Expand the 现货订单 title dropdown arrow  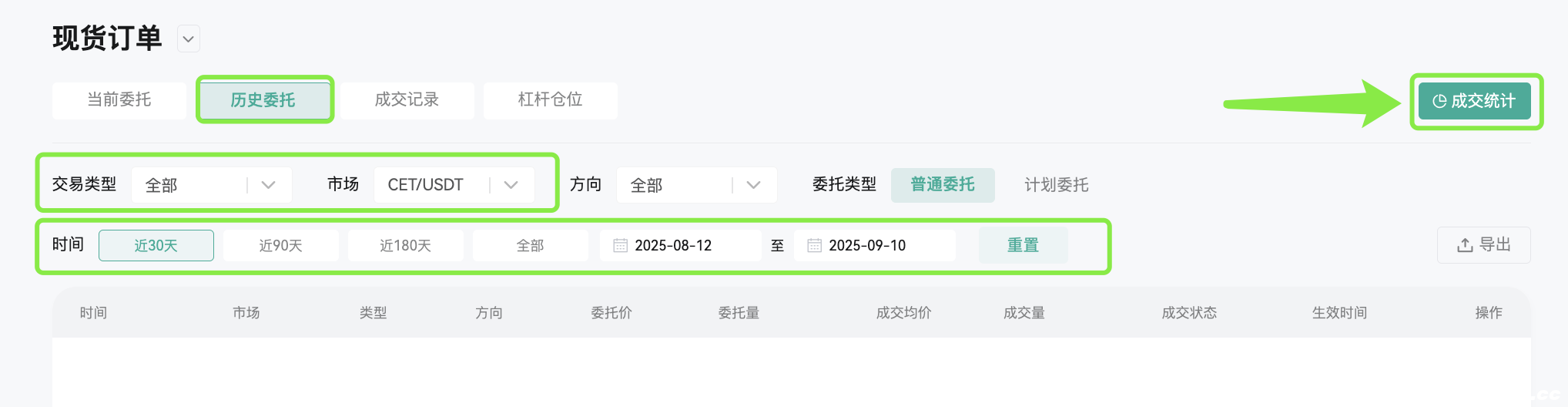pyautogui.click(x=189, y=39)
